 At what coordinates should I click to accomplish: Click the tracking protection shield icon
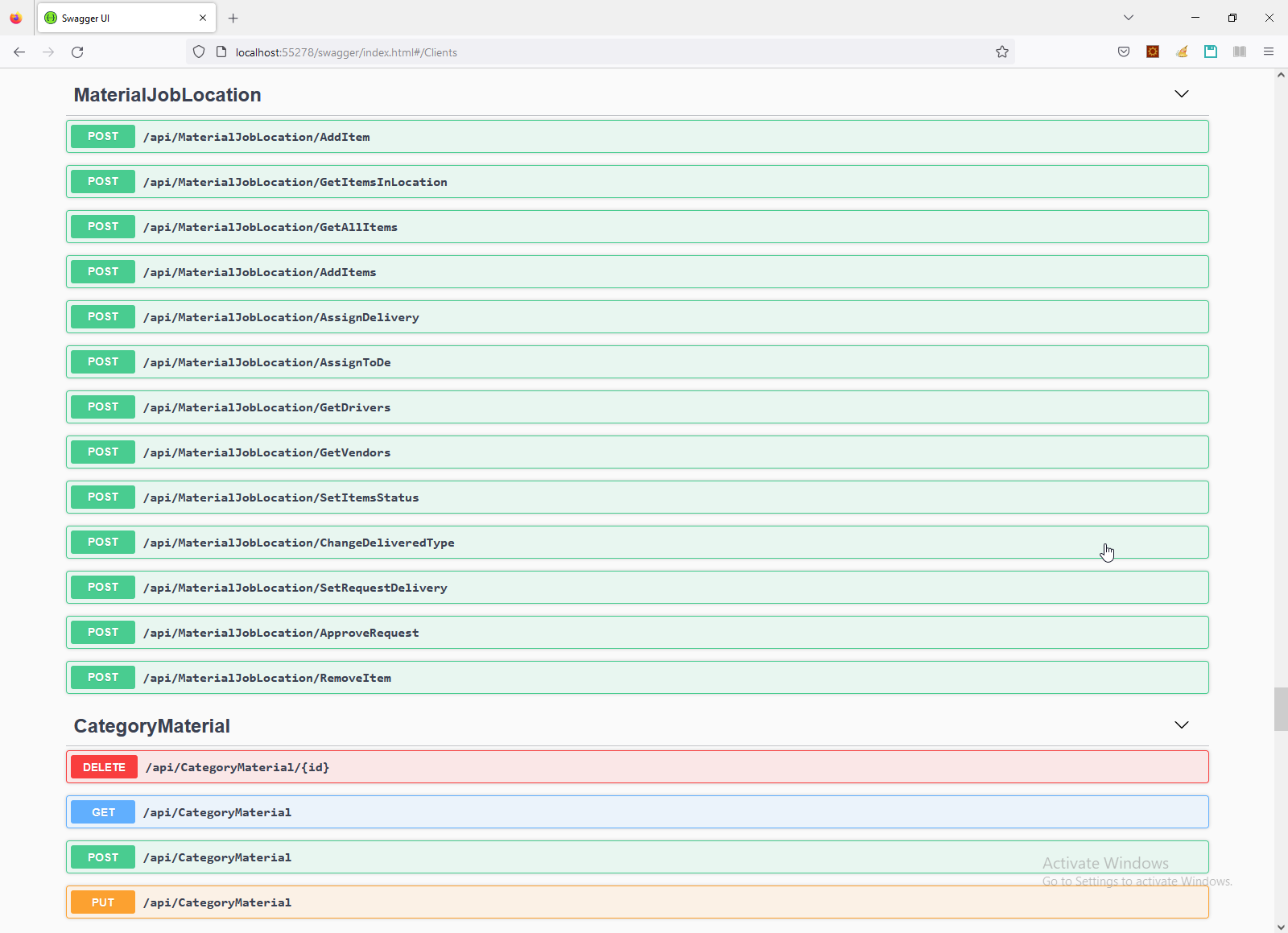point(199,52)
